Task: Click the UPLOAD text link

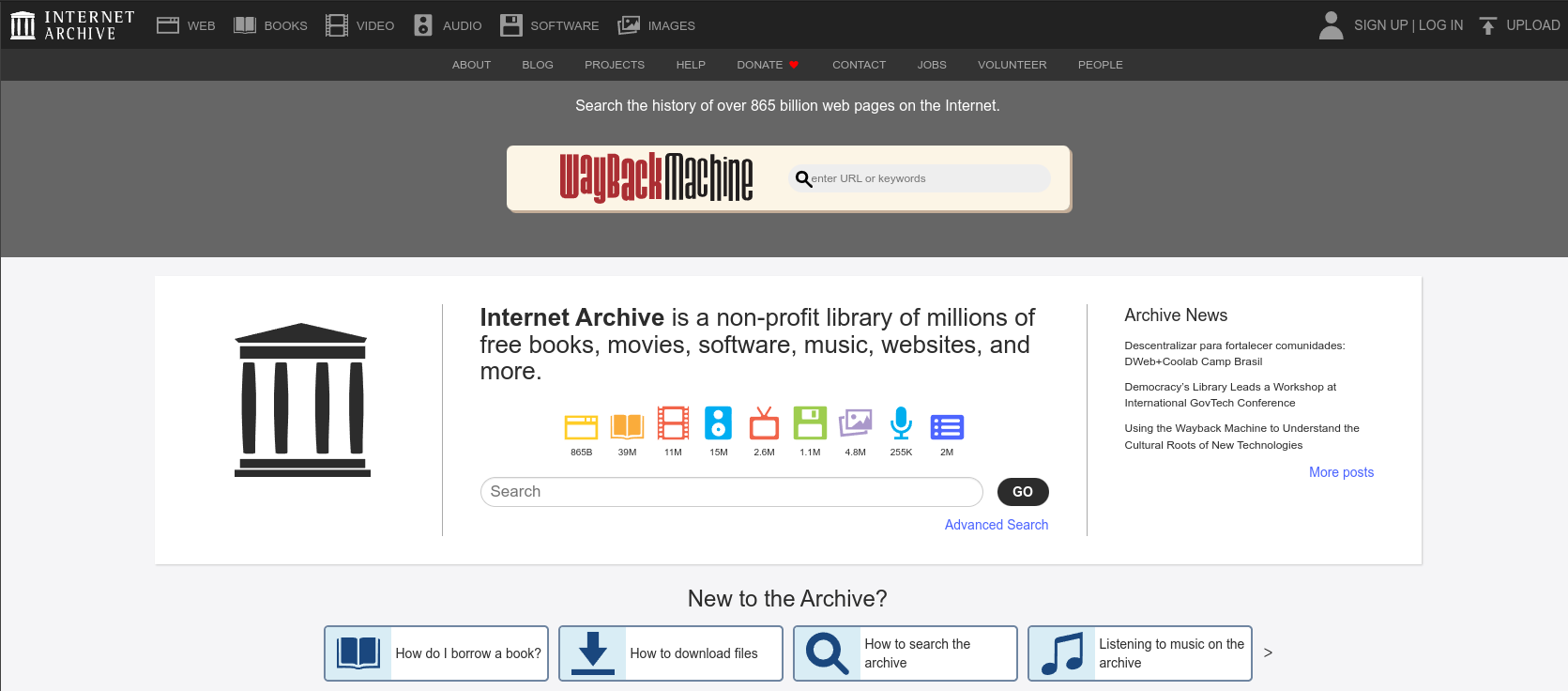Action: click(x=1533, y=25)
